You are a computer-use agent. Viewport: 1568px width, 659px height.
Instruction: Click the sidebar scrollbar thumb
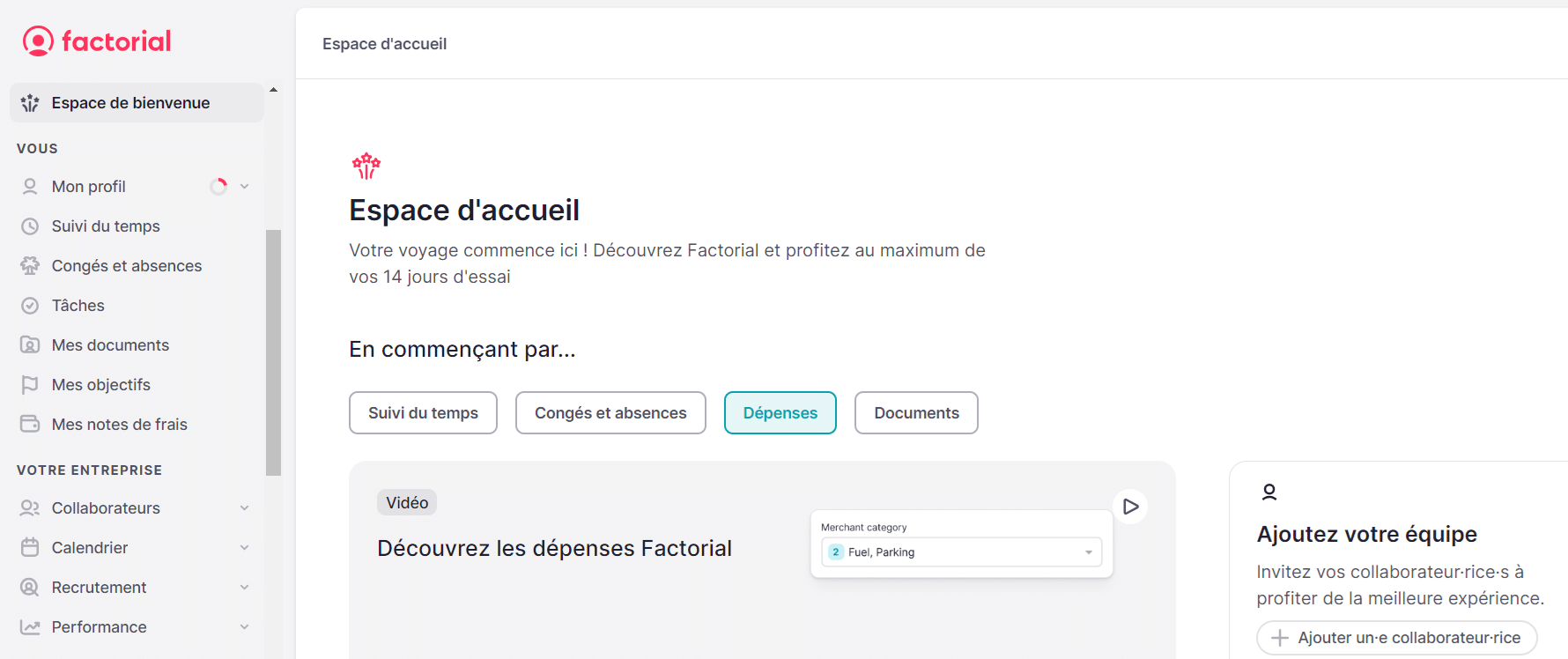[274, 352]
